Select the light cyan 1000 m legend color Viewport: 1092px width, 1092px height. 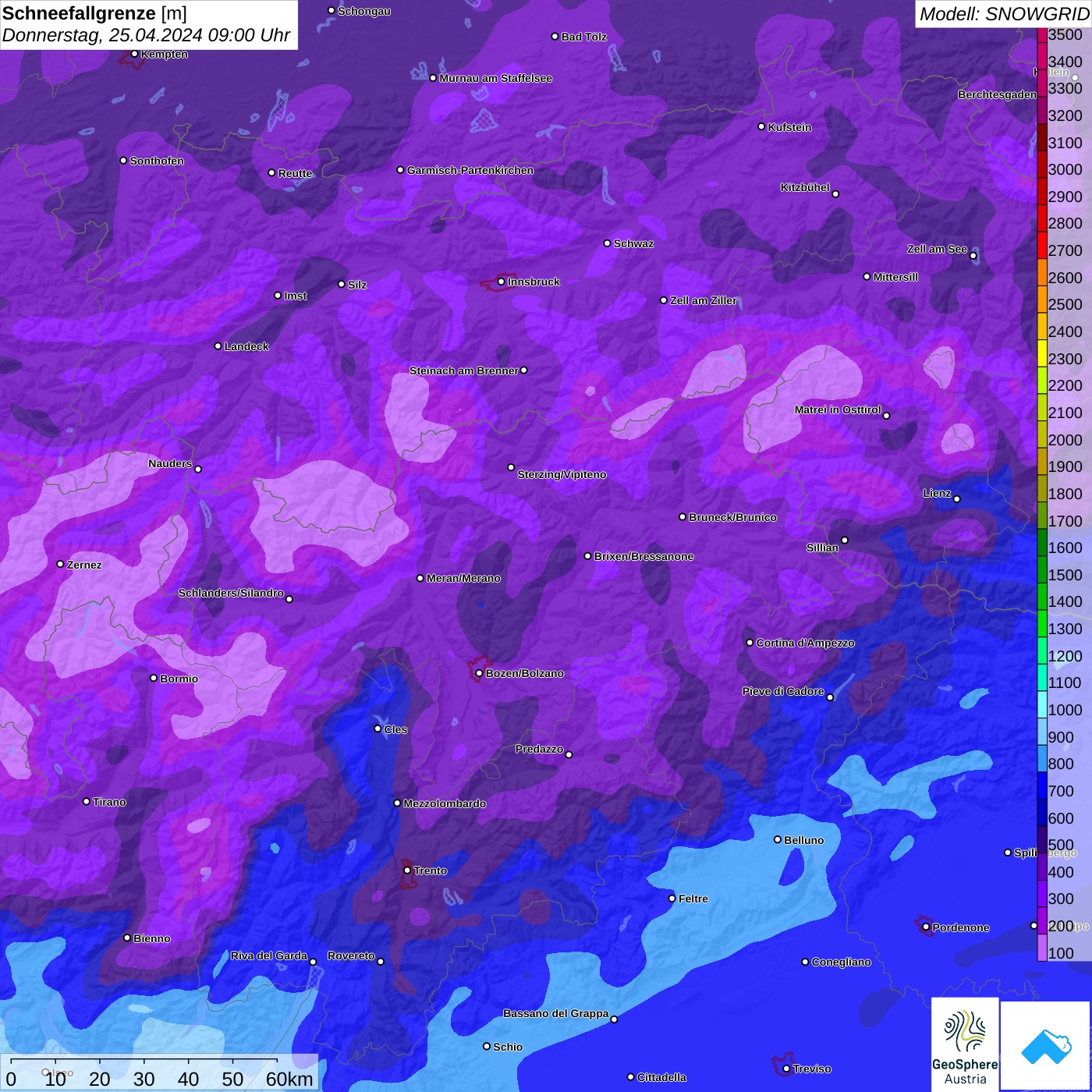click(1042, 704)
